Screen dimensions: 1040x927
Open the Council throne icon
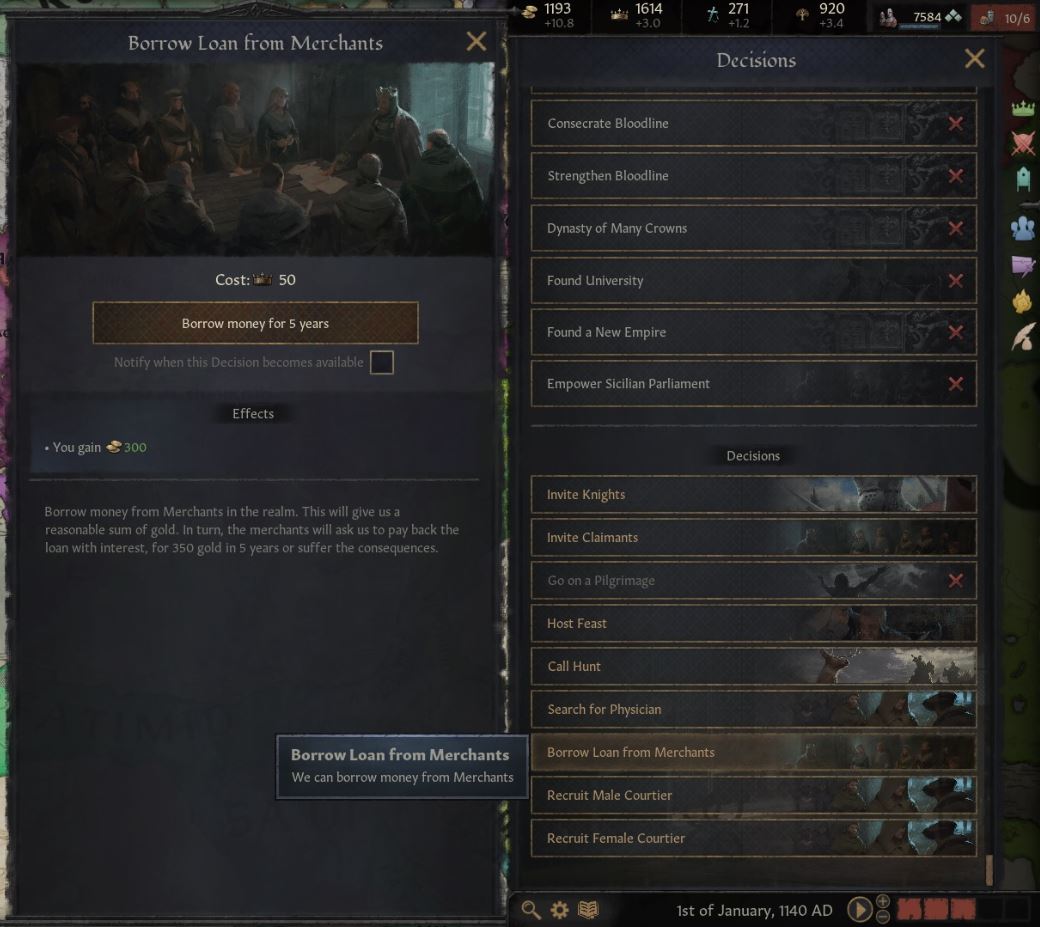coord(1023,179)
